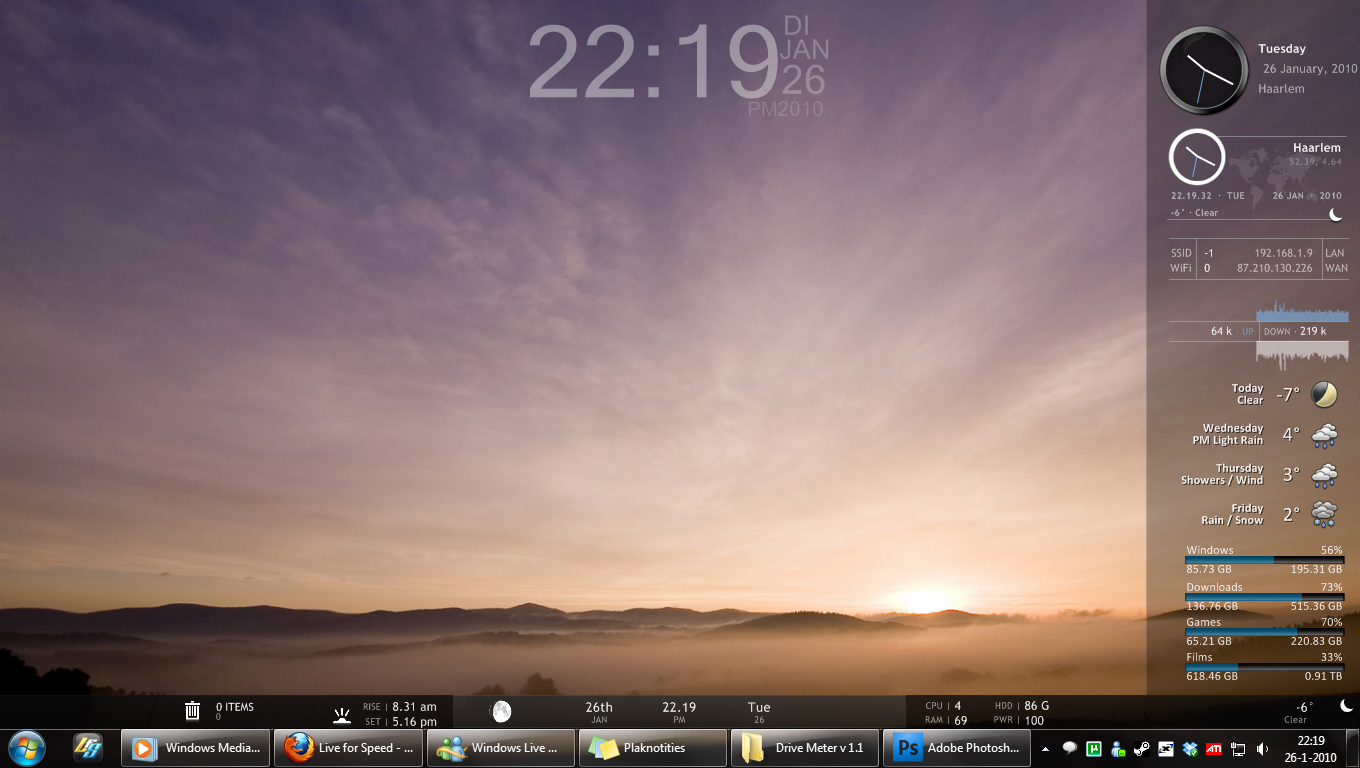Click the '219 k' download speed value
The height and width of the screenshot is (768, 1360).
pos(1313,331)
